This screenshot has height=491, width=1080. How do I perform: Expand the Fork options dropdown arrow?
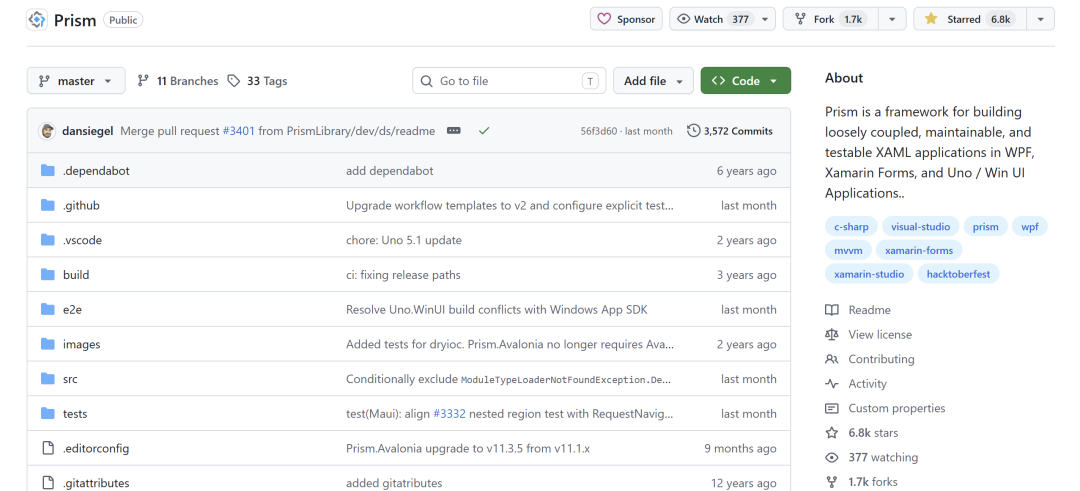893,19
